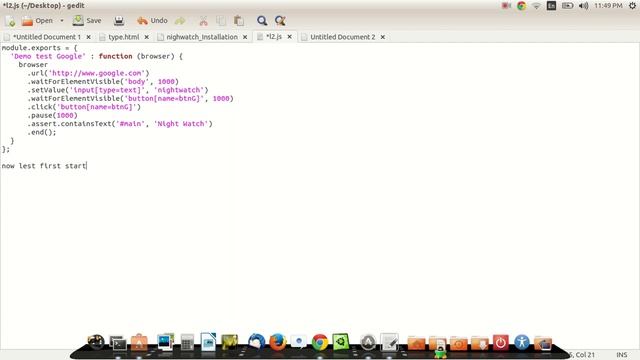Screen dimensions: 640x360
Task: Click the .pause(1000) line
Action: (x=52, y=116)
